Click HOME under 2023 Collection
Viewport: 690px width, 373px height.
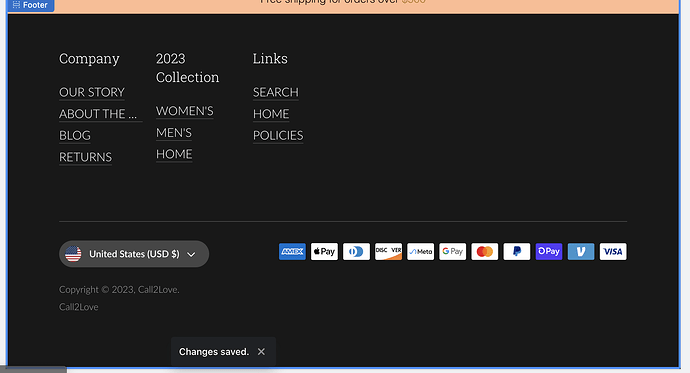174,154
